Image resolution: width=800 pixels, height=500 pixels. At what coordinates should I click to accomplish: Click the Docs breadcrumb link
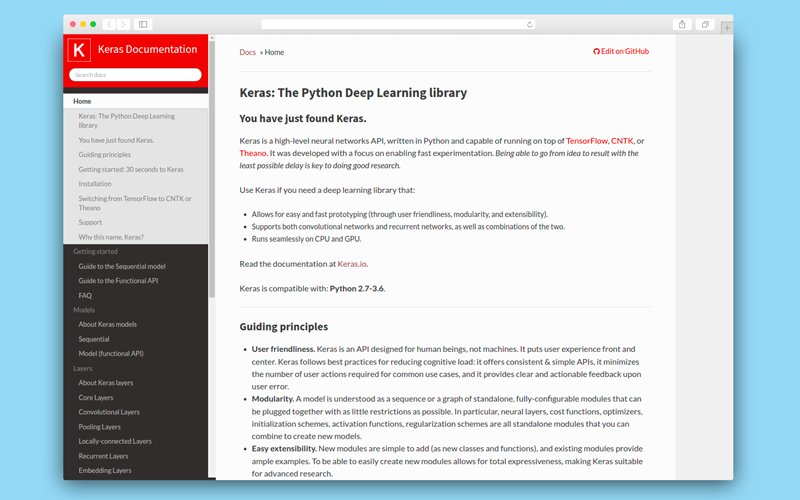(x=247, y=52)
